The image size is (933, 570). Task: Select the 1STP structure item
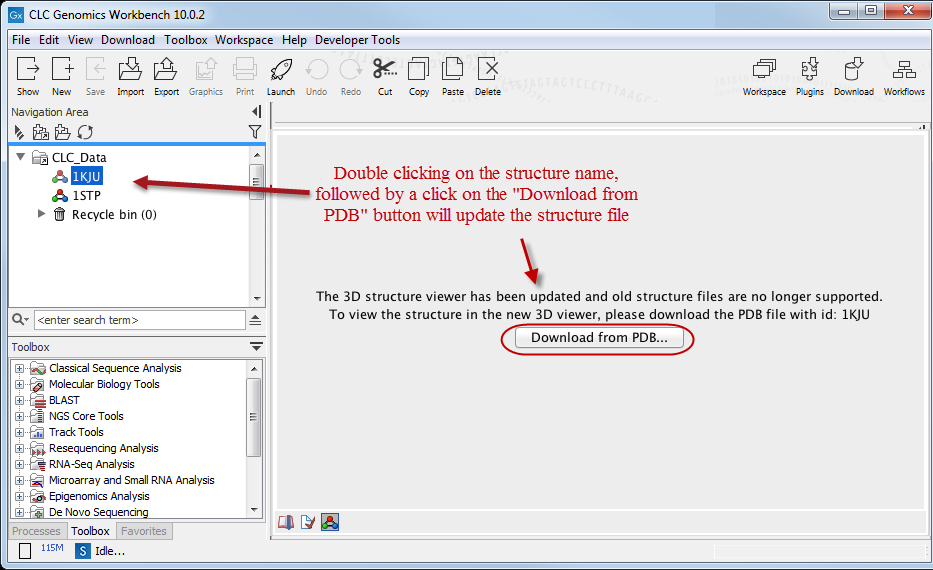[86, 195]
